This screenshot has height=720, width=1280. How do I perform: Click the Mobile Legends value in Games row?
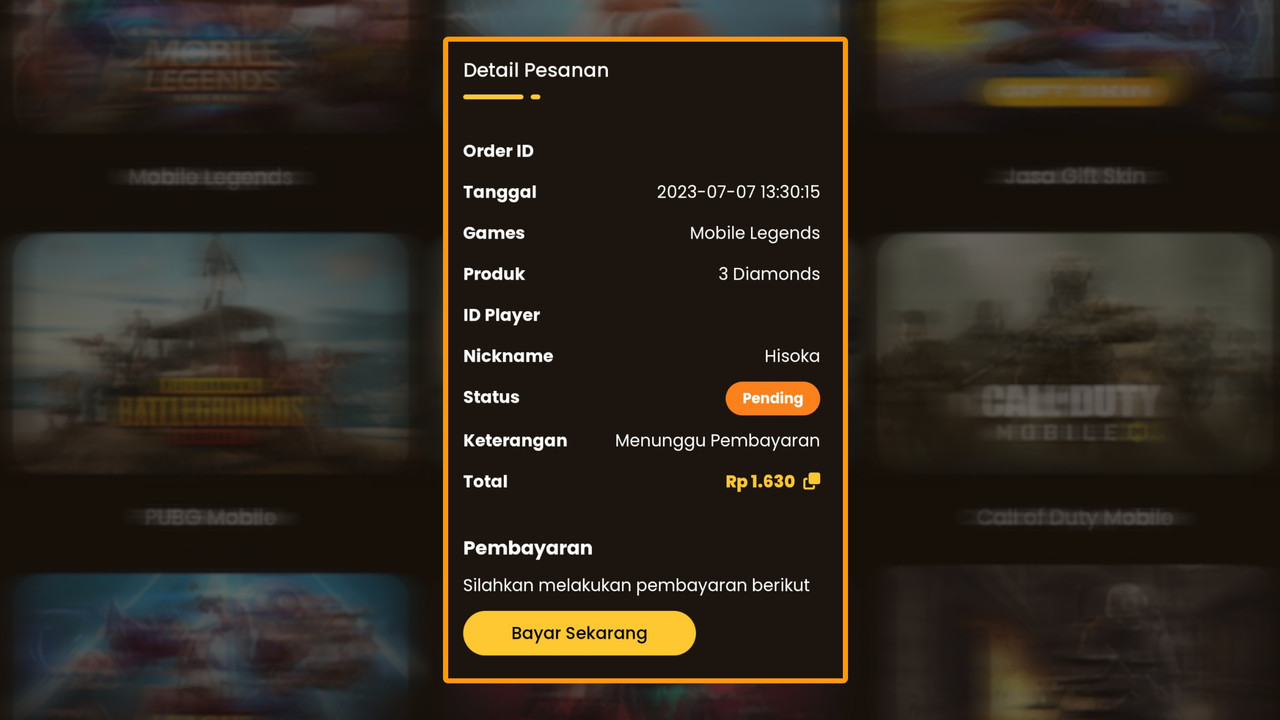(755, 233)
